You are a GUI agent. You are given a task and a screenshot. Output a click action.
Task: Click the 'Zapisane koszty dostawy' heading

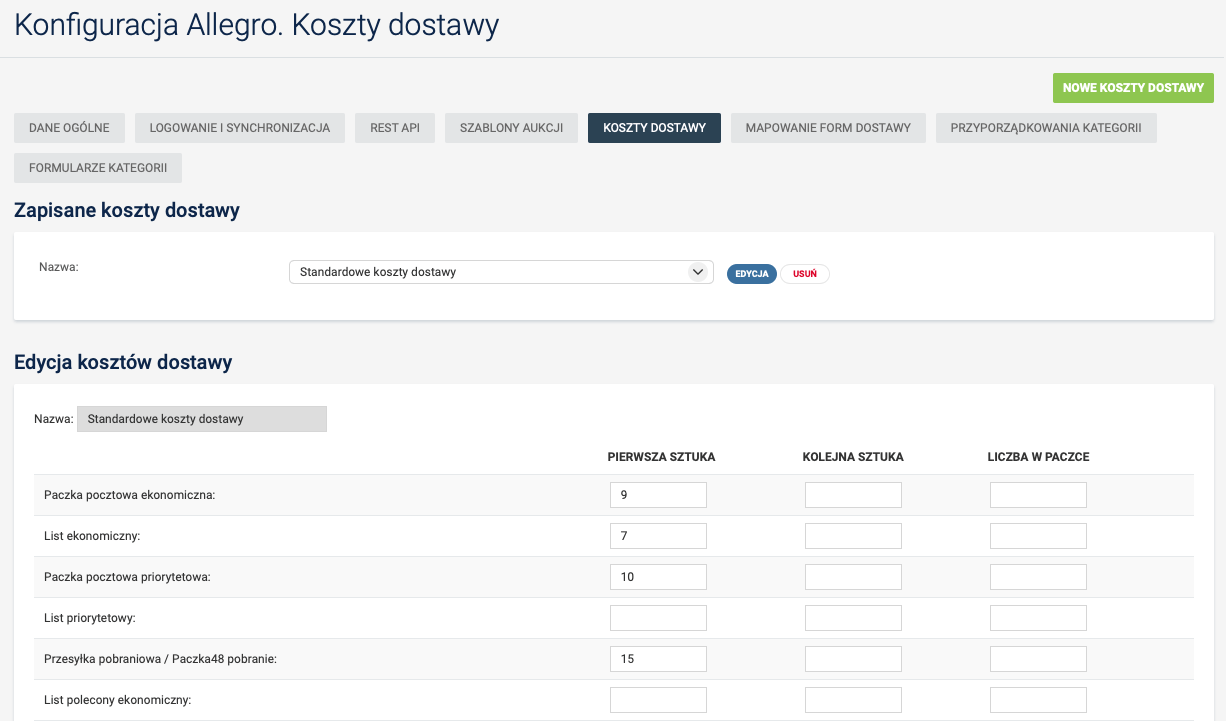point(127,211)
